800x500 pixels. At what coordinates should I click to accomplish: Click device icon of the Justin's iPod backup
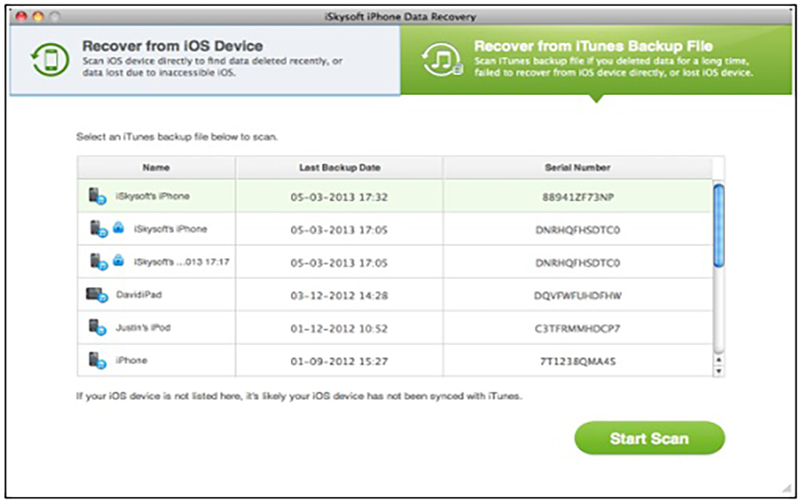click(97, 328)
